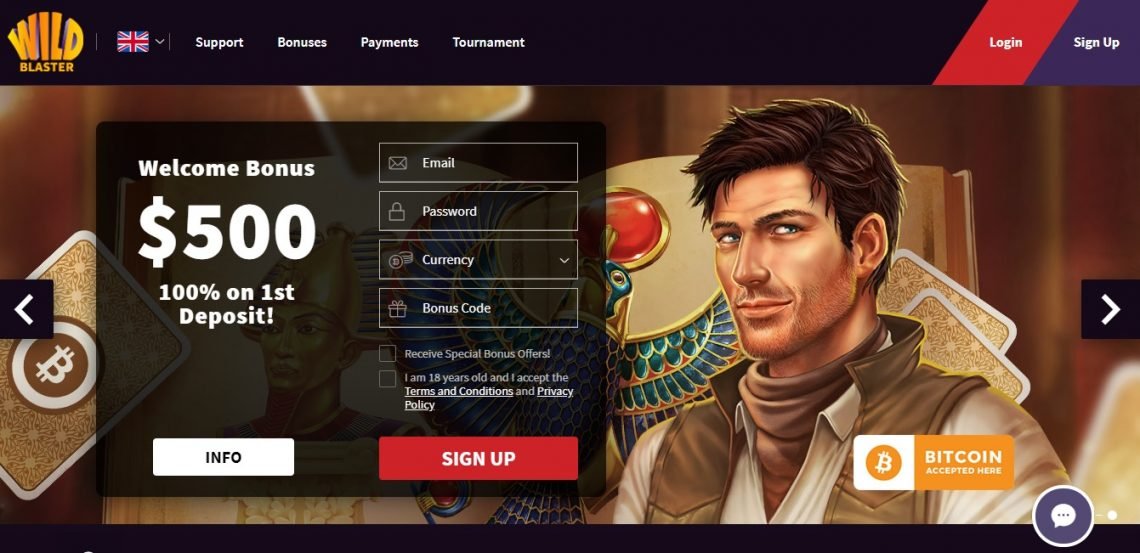
Task: Focus the Bonus Code input field
Action: 478,308
